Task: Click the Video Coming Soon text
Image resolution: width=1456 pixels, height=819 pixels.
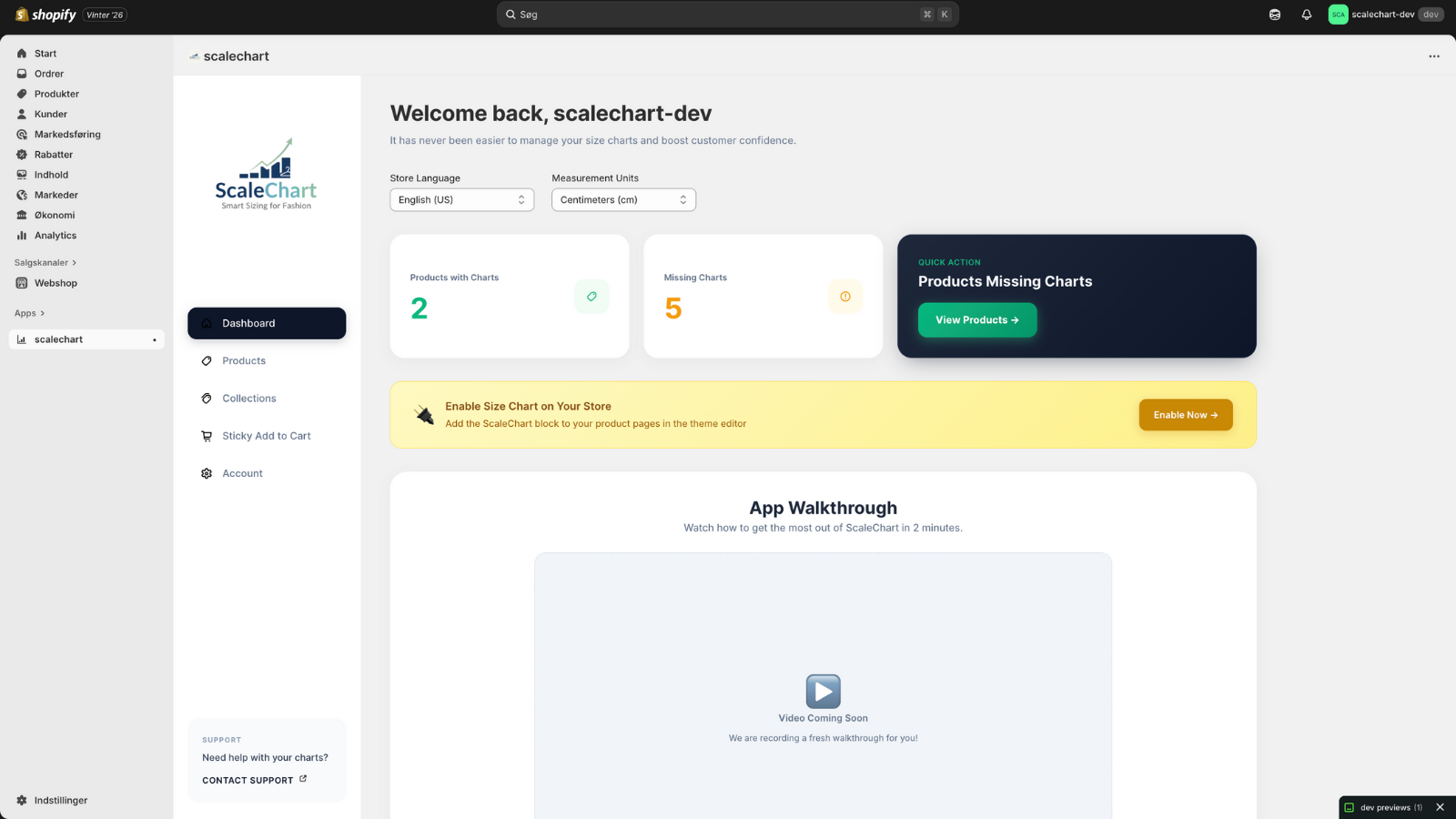Action: click(824, 718)
